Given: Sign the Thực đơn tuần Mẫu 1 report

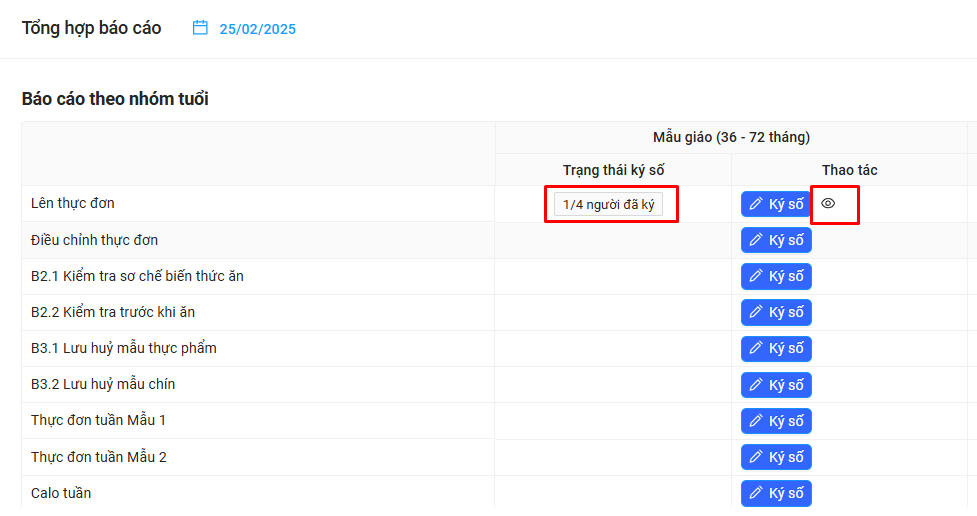Looking at the screenshot, I should pos(776,421).
